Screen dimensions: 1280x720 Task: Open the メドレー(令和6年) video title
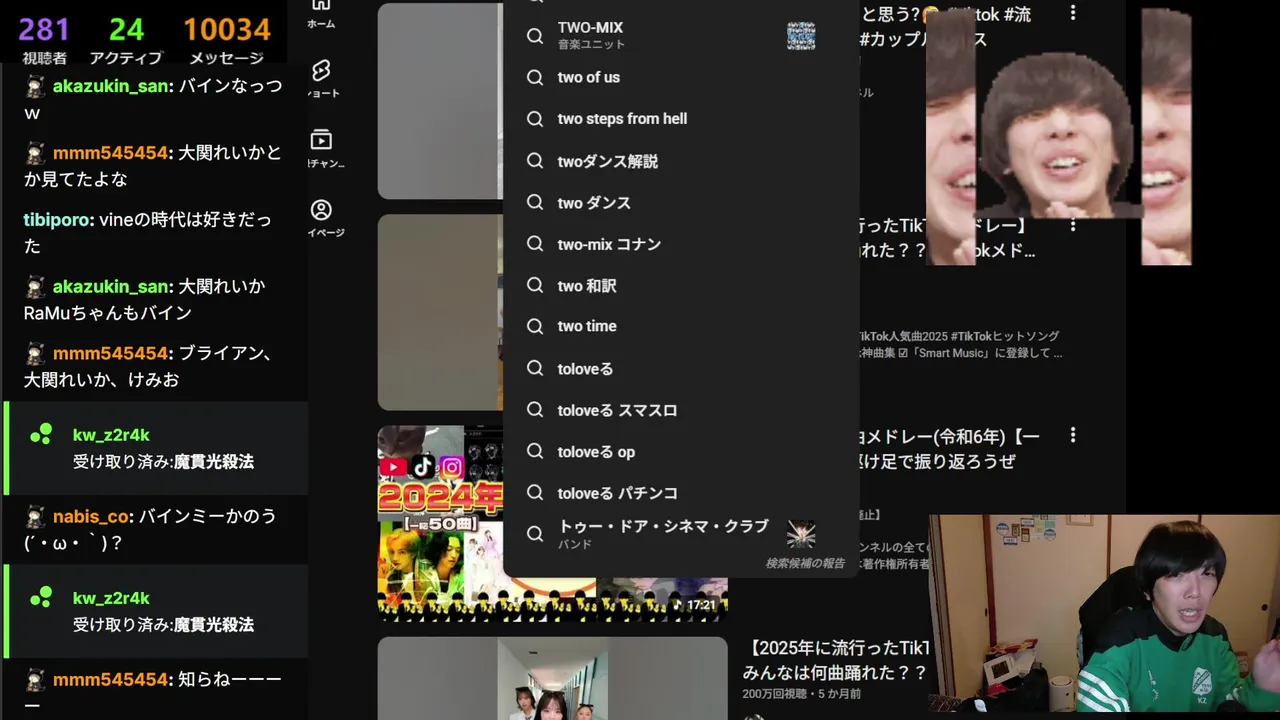[x=949, y=449]
